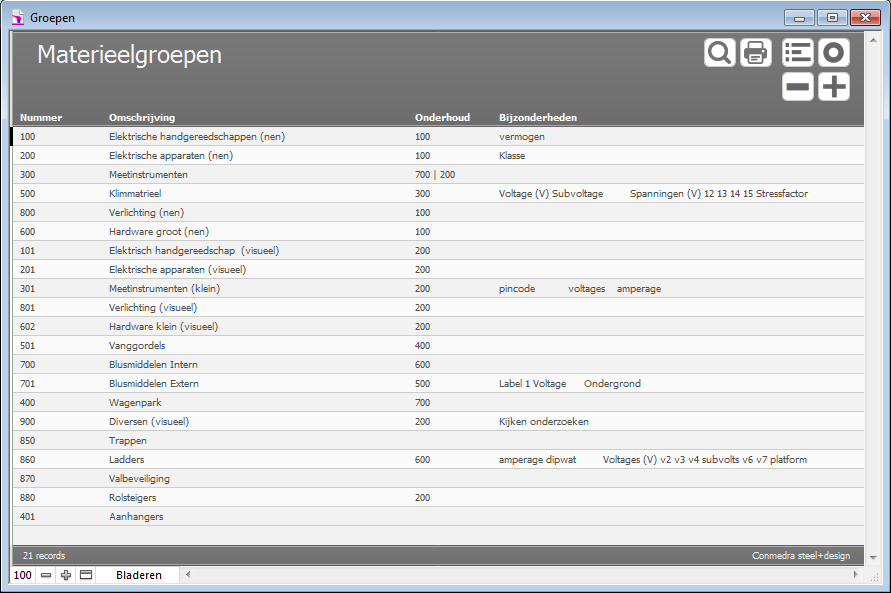Delete a group with the large minus icon
The width and height of the screenshot is (891, 593).
point(798,87)
